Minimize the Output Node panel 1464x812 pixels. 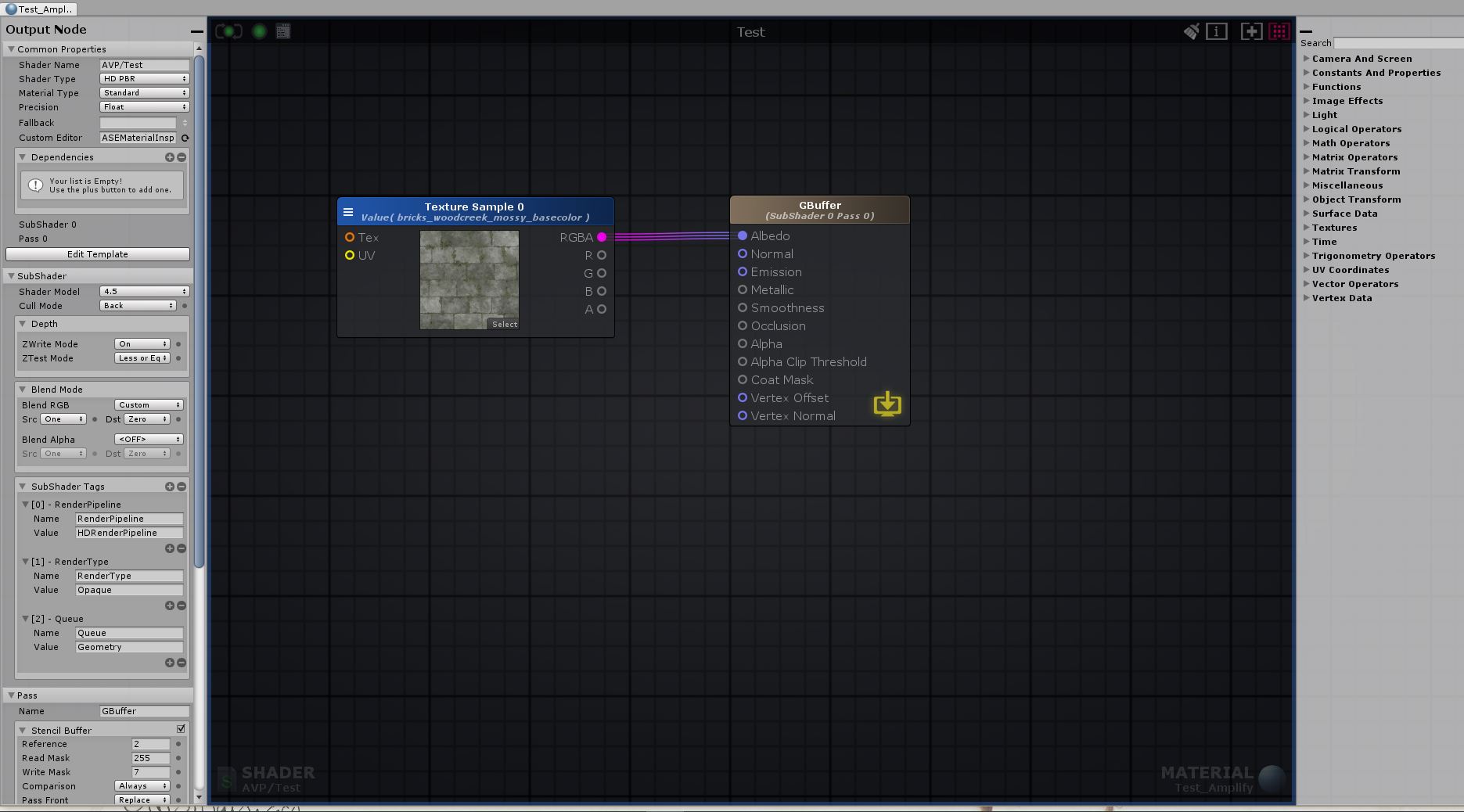196,31
